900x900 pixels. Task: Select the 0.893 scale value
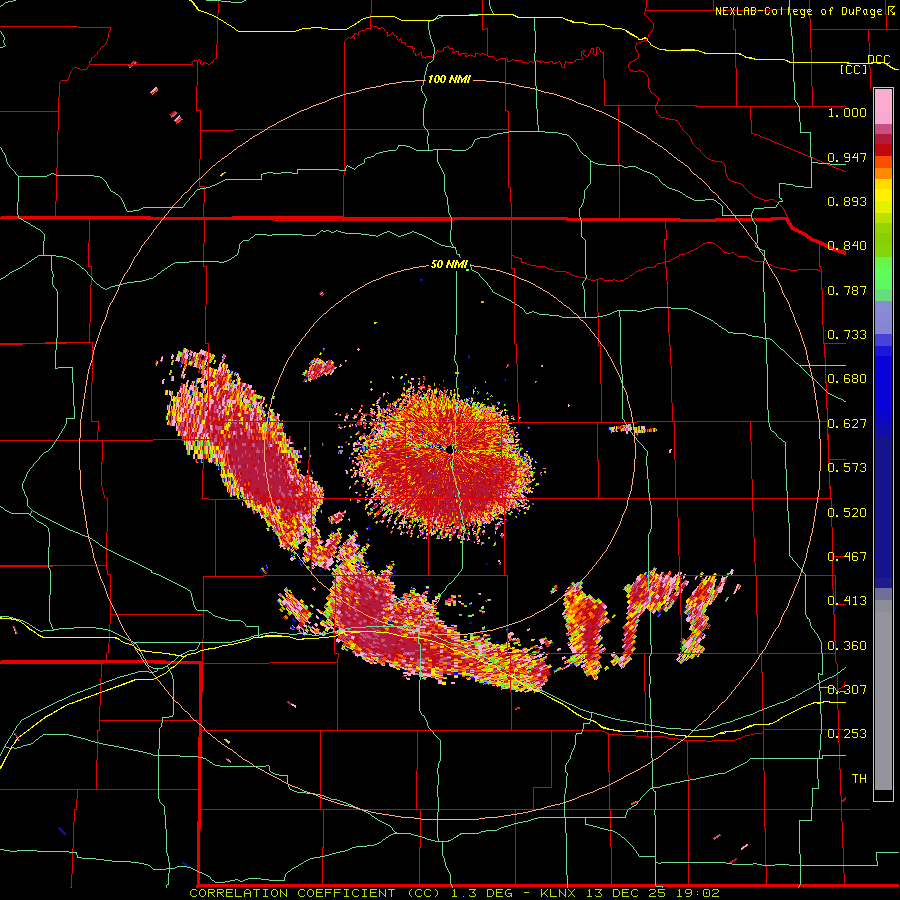[847, 201]
